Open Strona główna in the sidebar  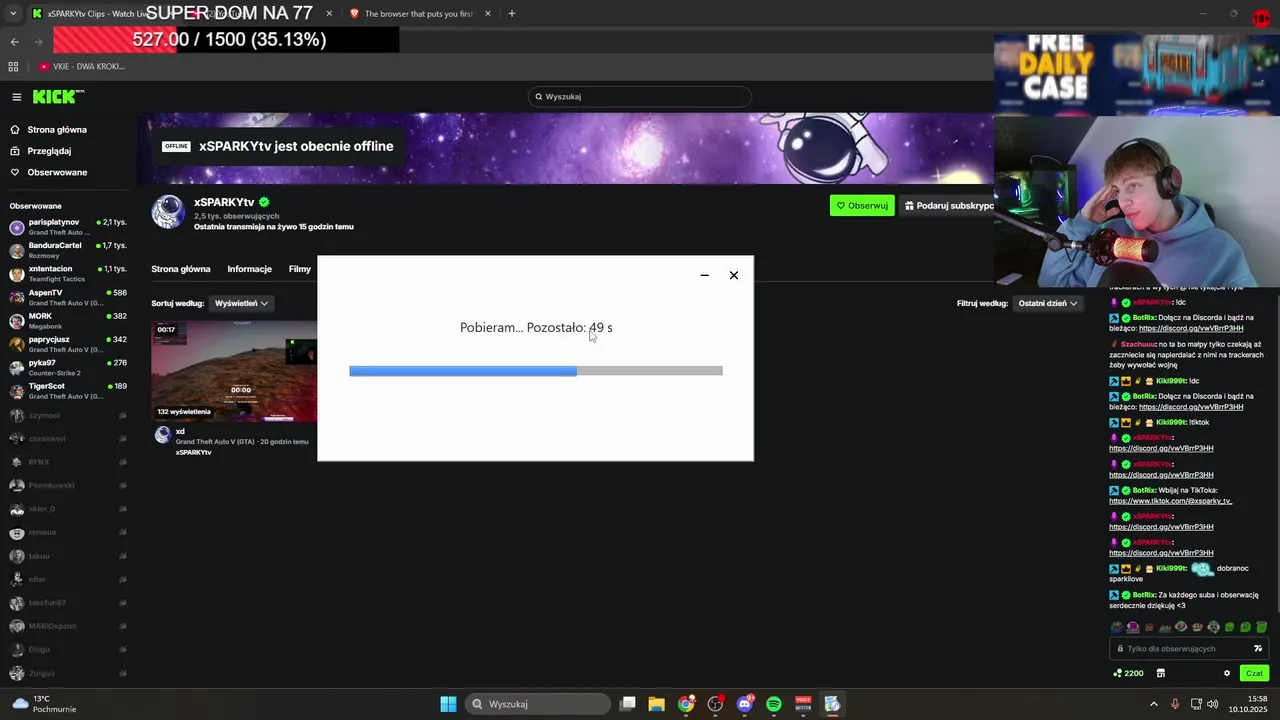point(57,130)
